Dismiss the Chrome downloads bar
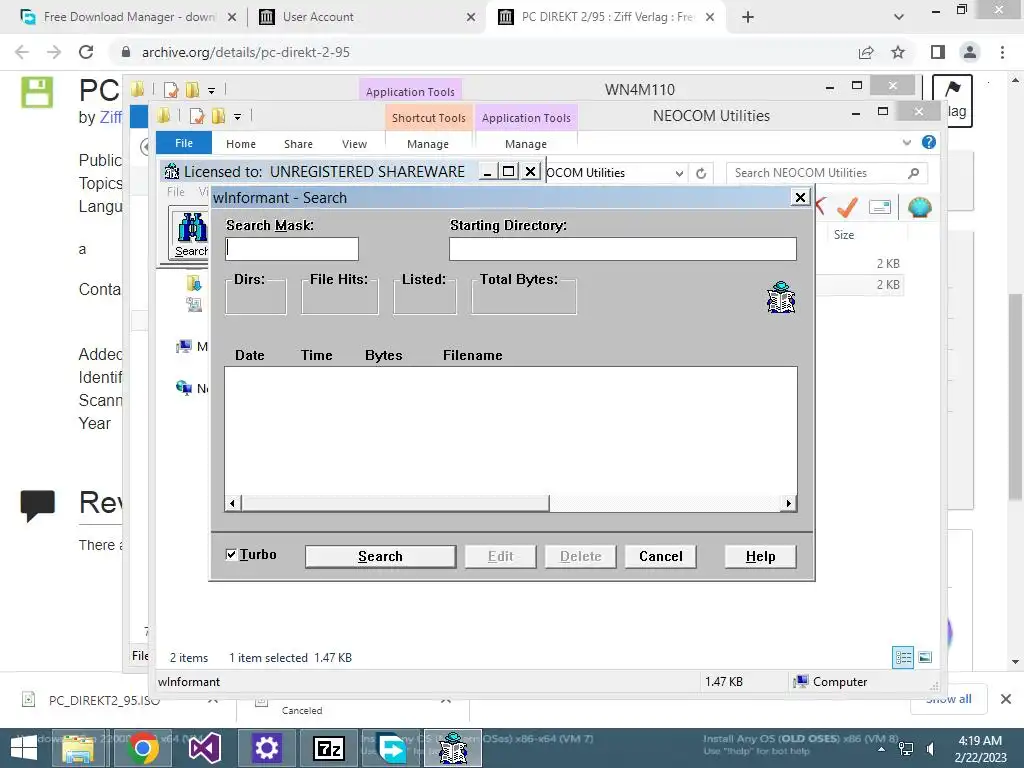 (1006, 699)
